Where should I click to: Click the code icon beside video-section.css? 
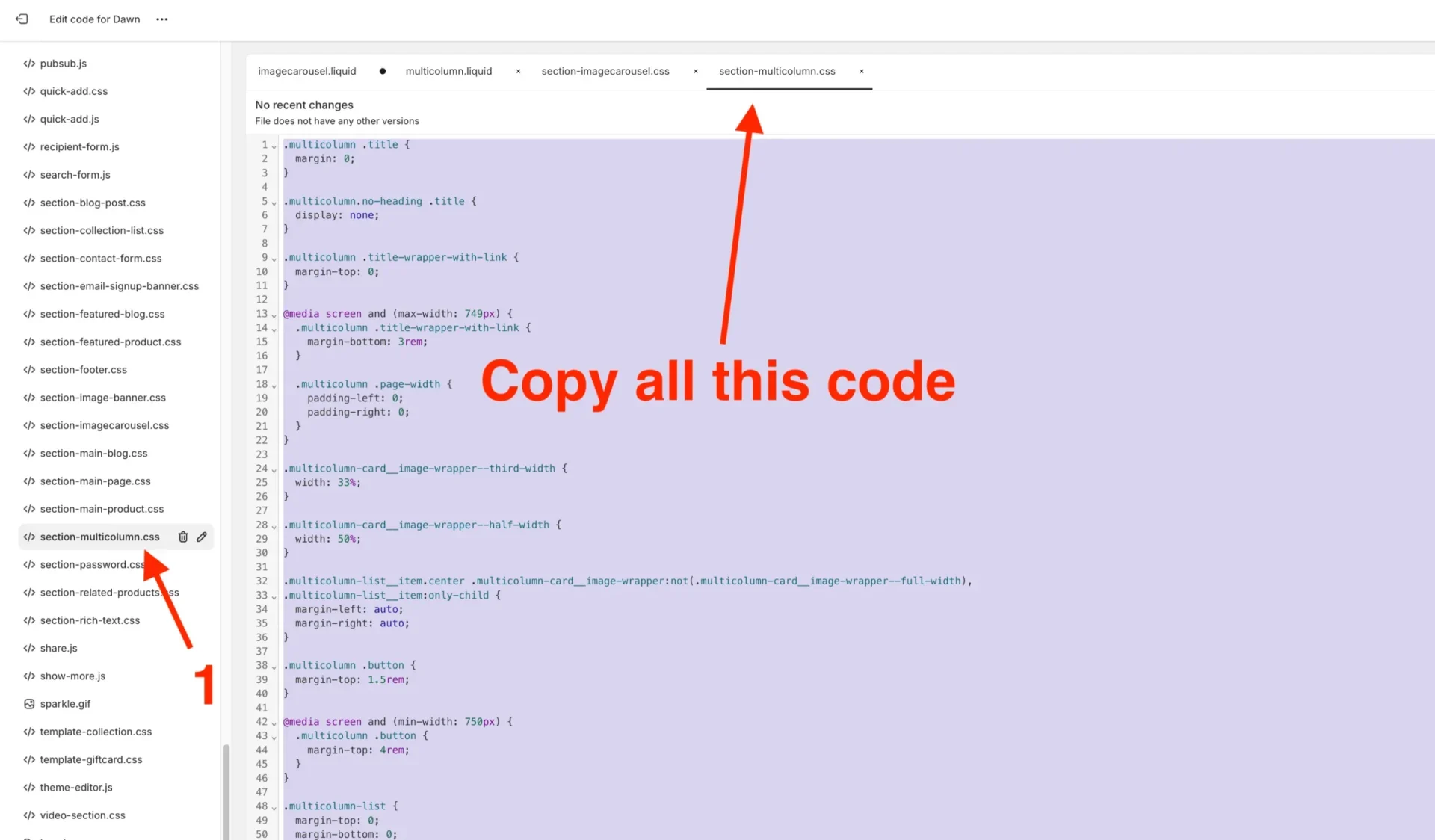click(x=28, y=815)
